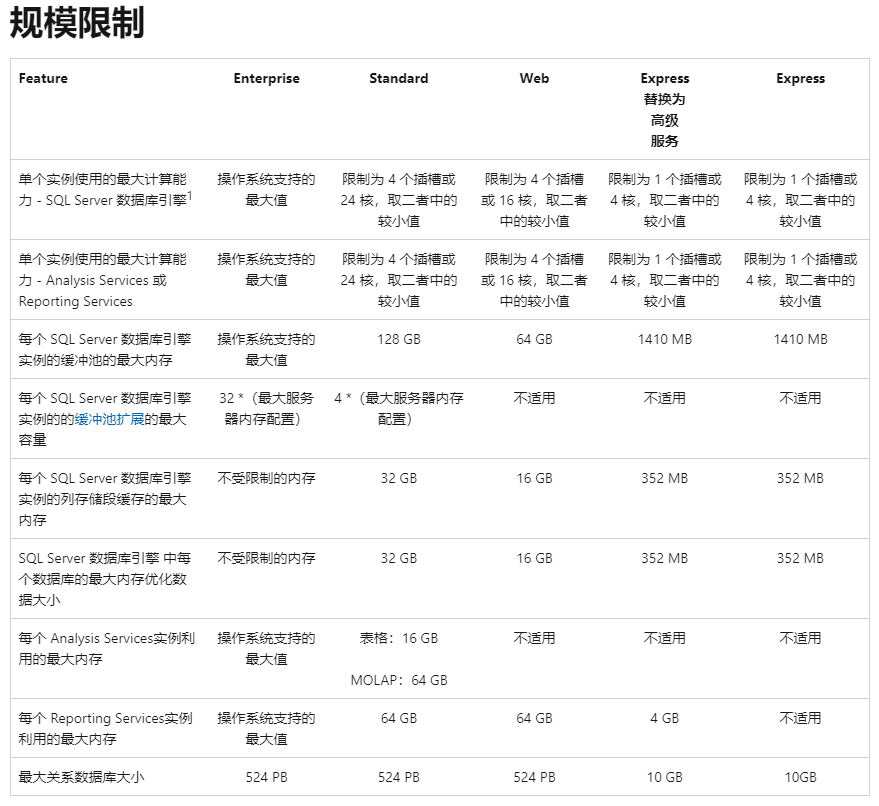Click Enterprise cell in Analysis Services实例利用的最大内存 row
879x806 pixels.
coord(266,648)
